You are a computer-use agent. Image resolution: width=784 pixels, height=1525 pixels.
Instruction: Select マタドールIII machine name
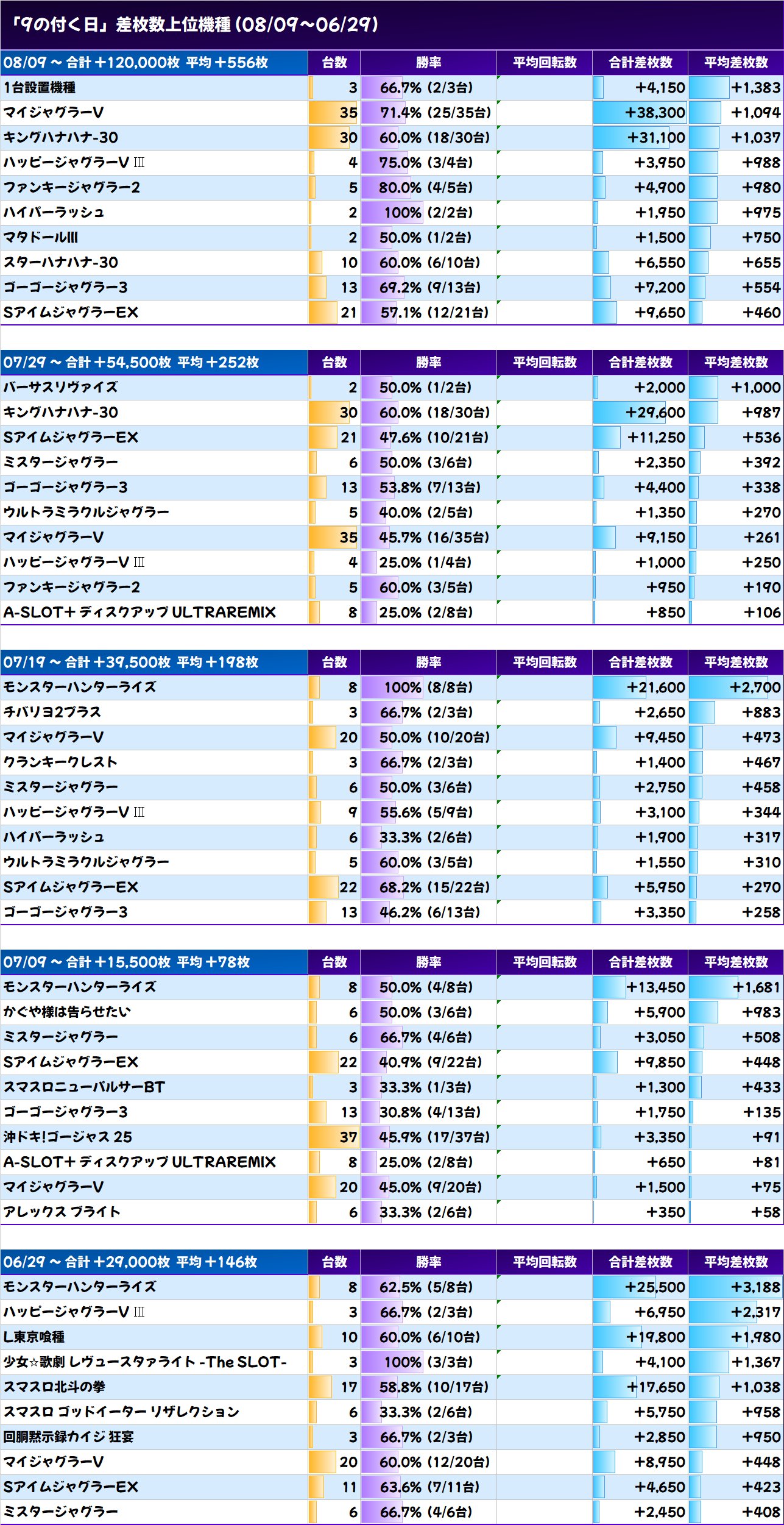41,238
